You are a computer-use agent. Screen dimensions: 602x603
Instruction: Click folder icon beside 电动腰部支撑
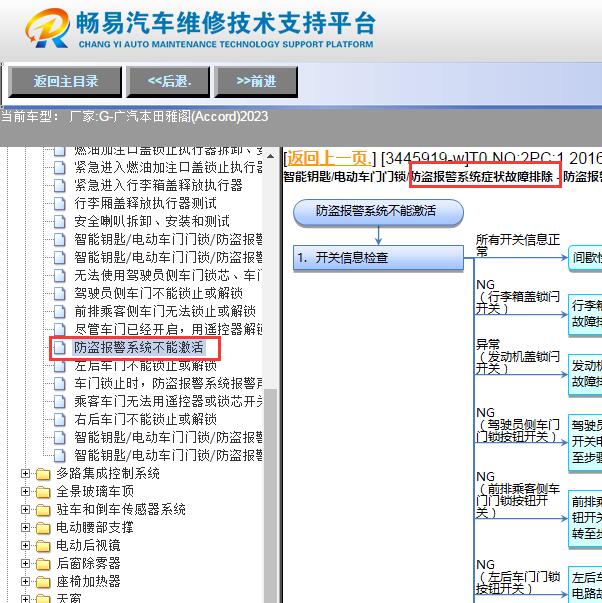coord(43,528)
